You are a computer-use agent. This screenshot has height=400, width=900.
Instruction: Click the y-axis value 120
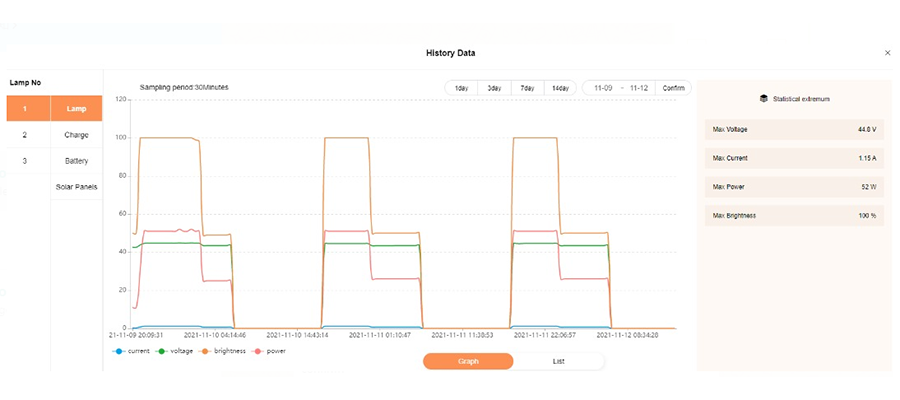[121, 99]
